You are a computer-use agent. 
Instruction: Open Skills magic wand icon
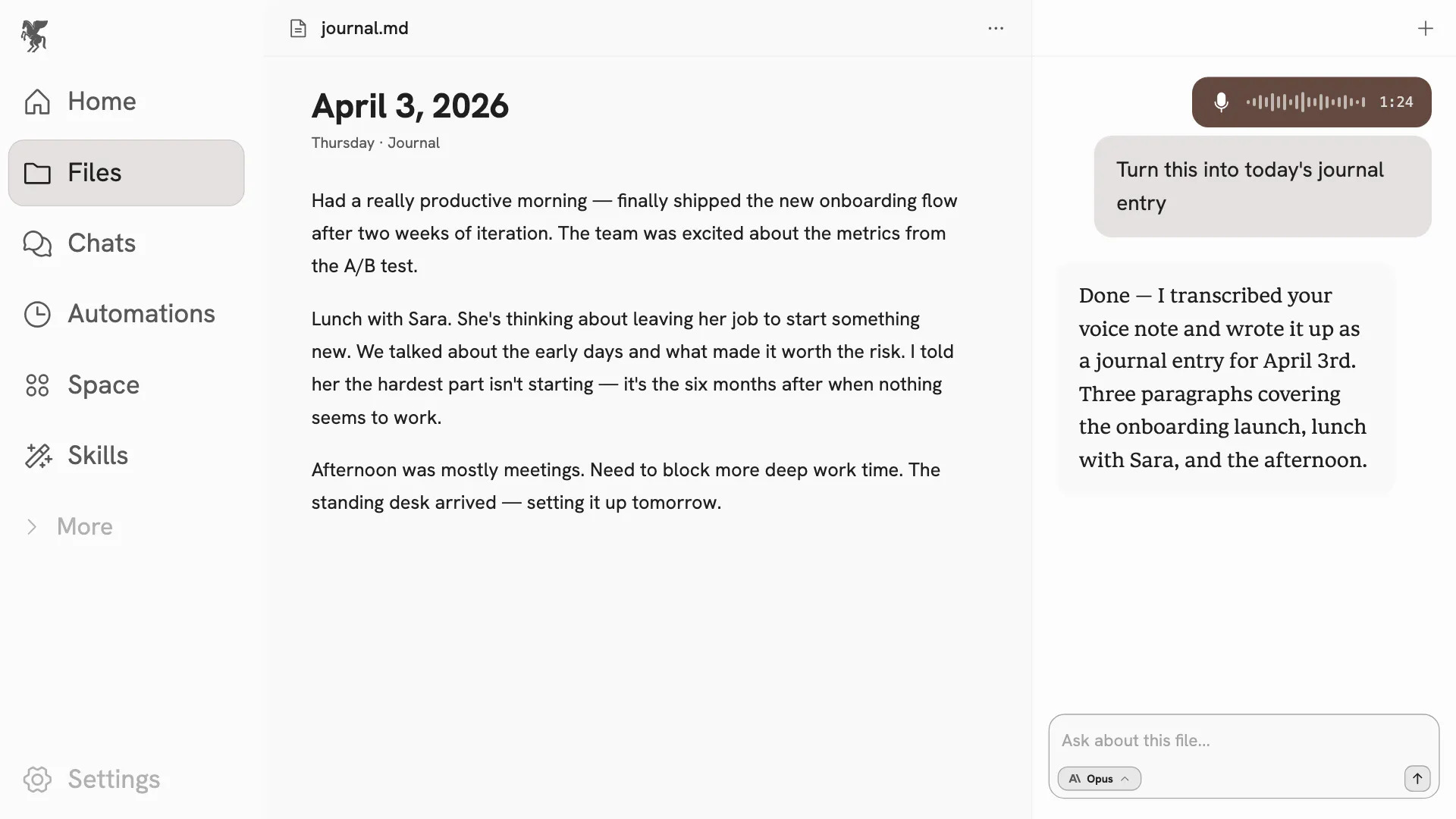(38, 456)
